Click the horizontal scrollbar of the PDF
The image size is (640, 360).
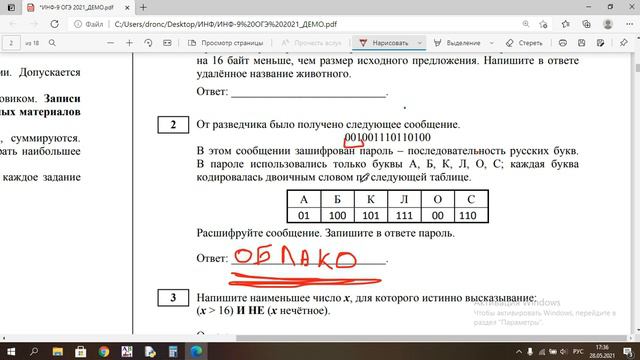[x=431, y=338]
